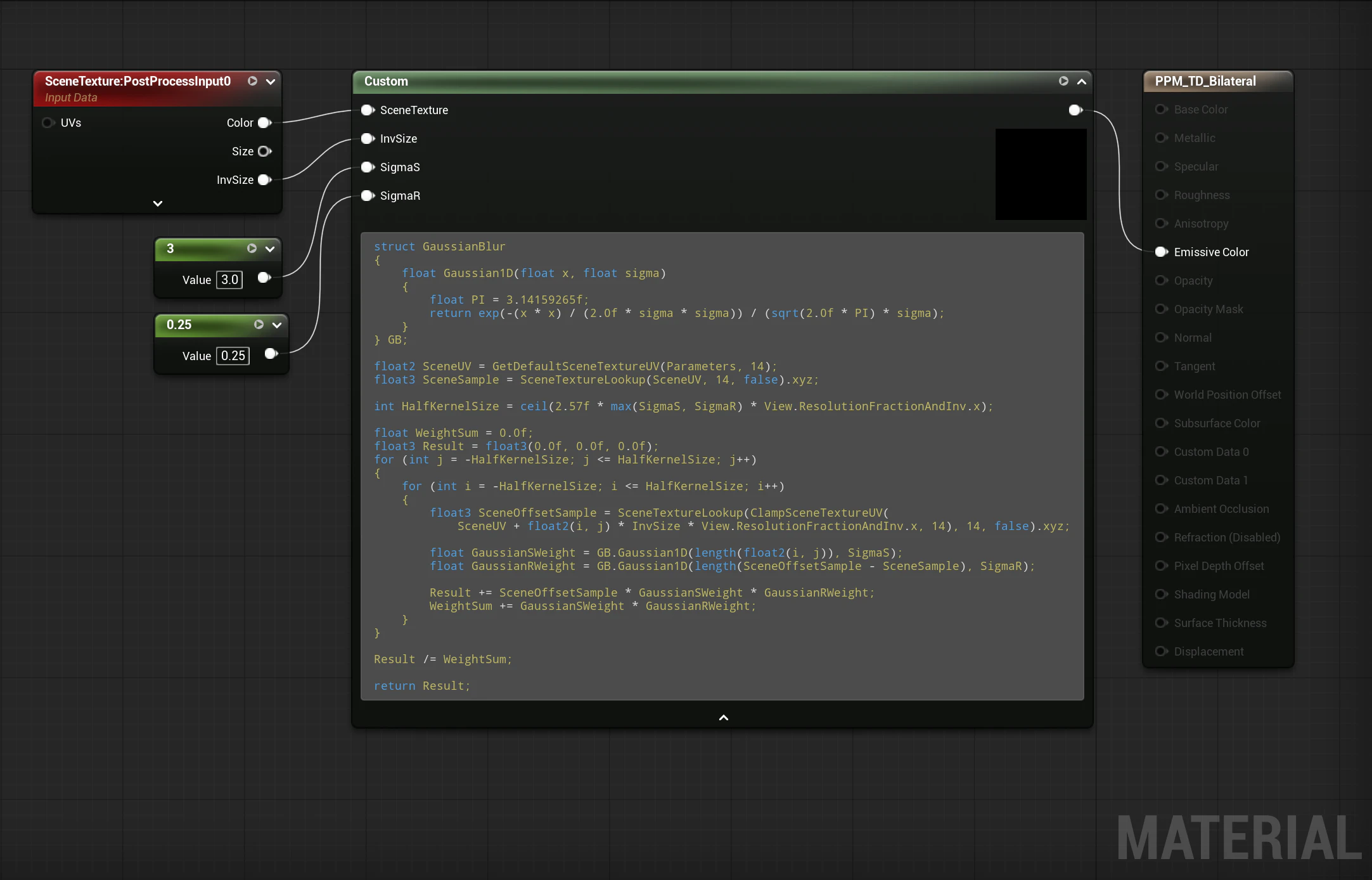The height and width of the screenshot is (880, 1372).
Task: Click the Custom node output pin
Action: (x=1075, y=110)
